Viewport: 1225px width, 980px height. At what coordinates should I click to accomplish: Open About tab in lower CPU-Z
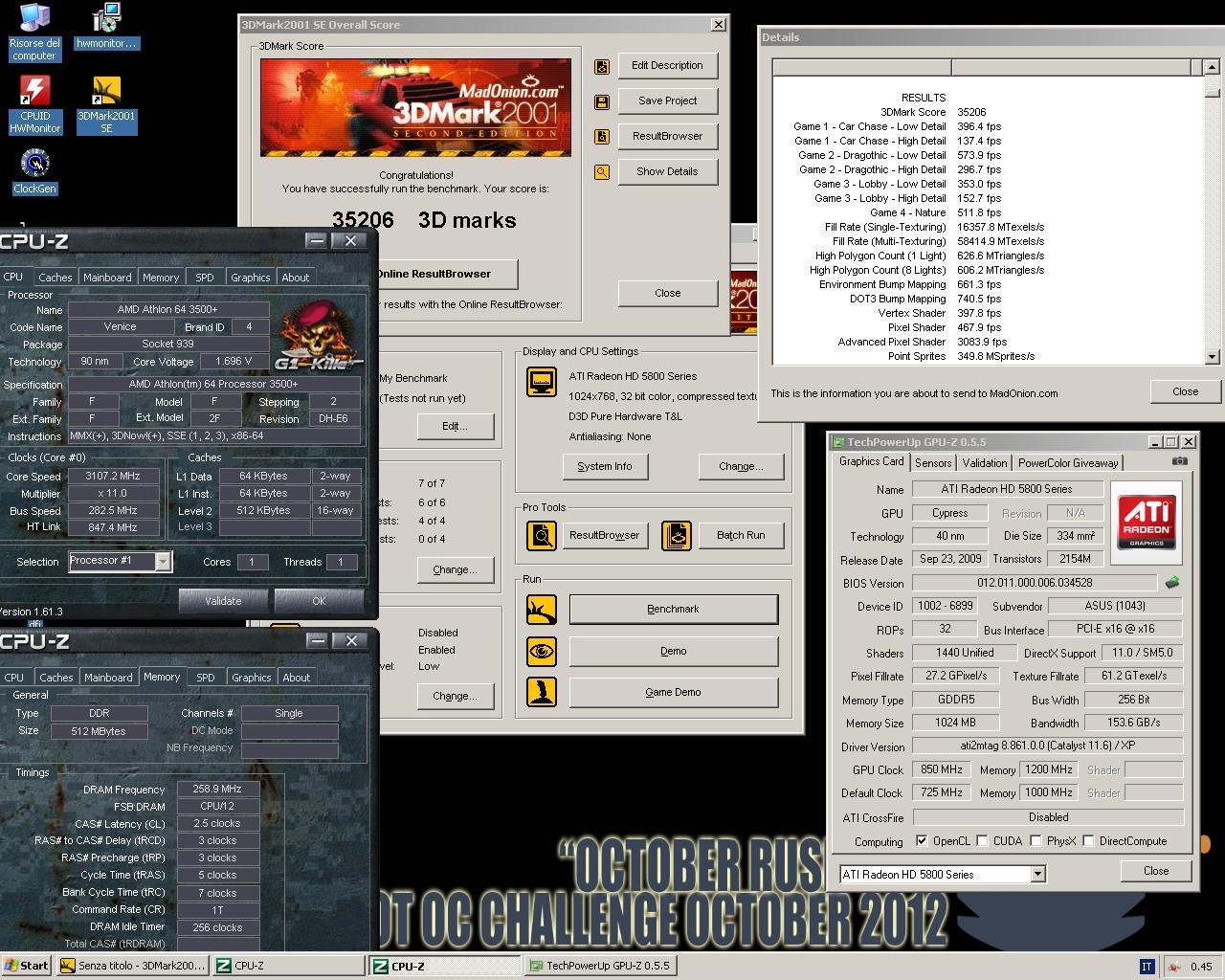pos(297,678)
